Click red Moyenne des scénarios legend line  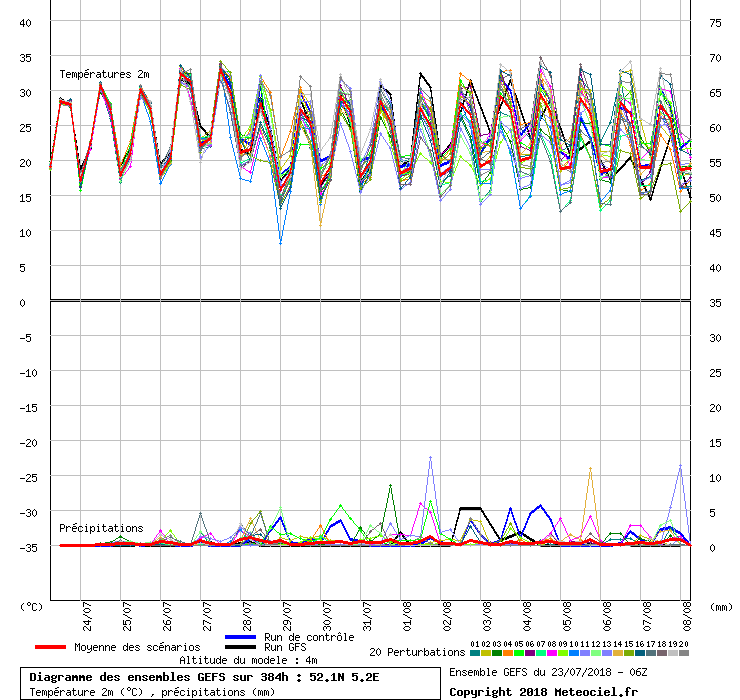click(x=50, y=647)
